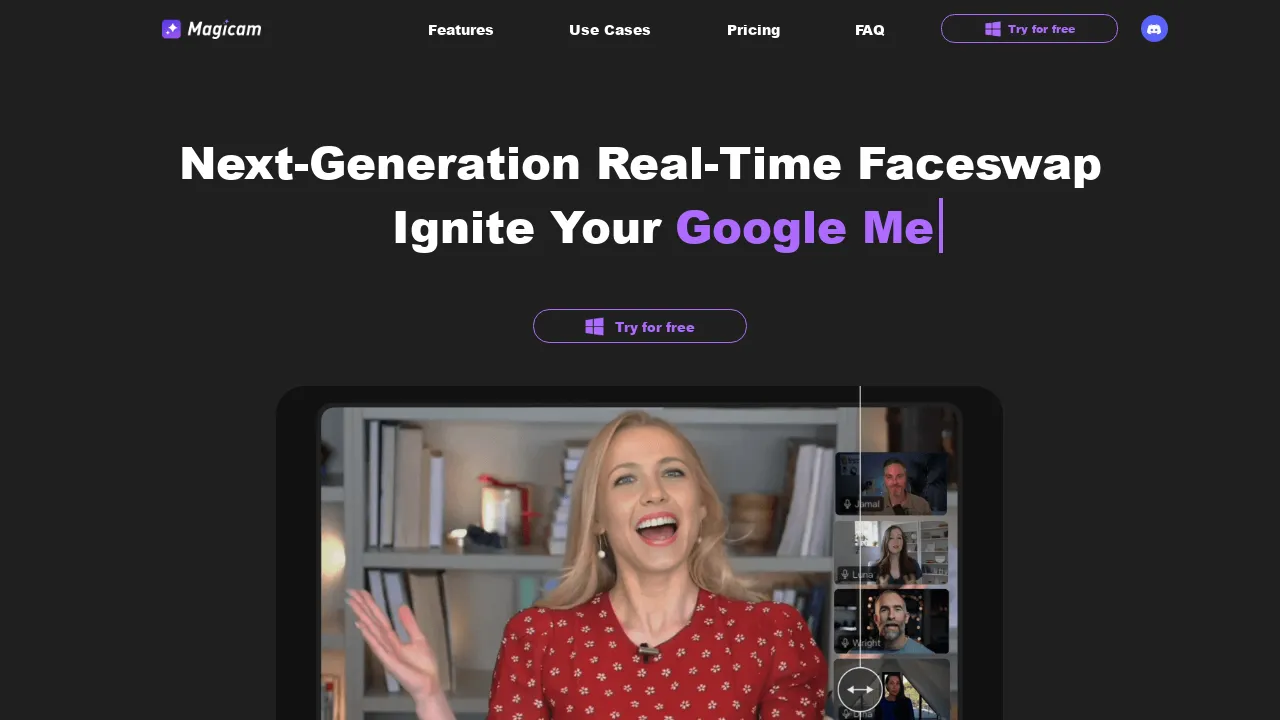
Task: Click the before/after comparison slider handle
Action: [860, 689]
